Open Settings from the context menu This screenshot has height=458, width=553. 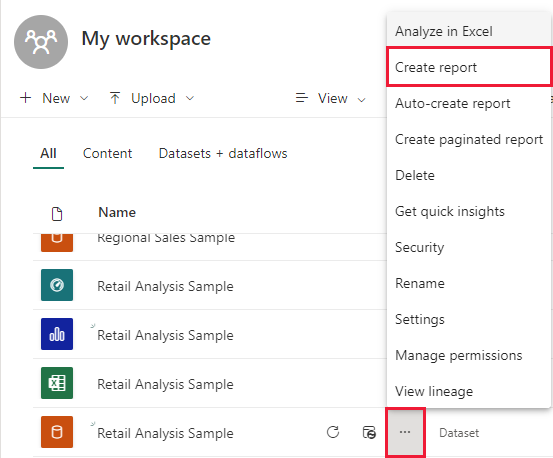468,319
